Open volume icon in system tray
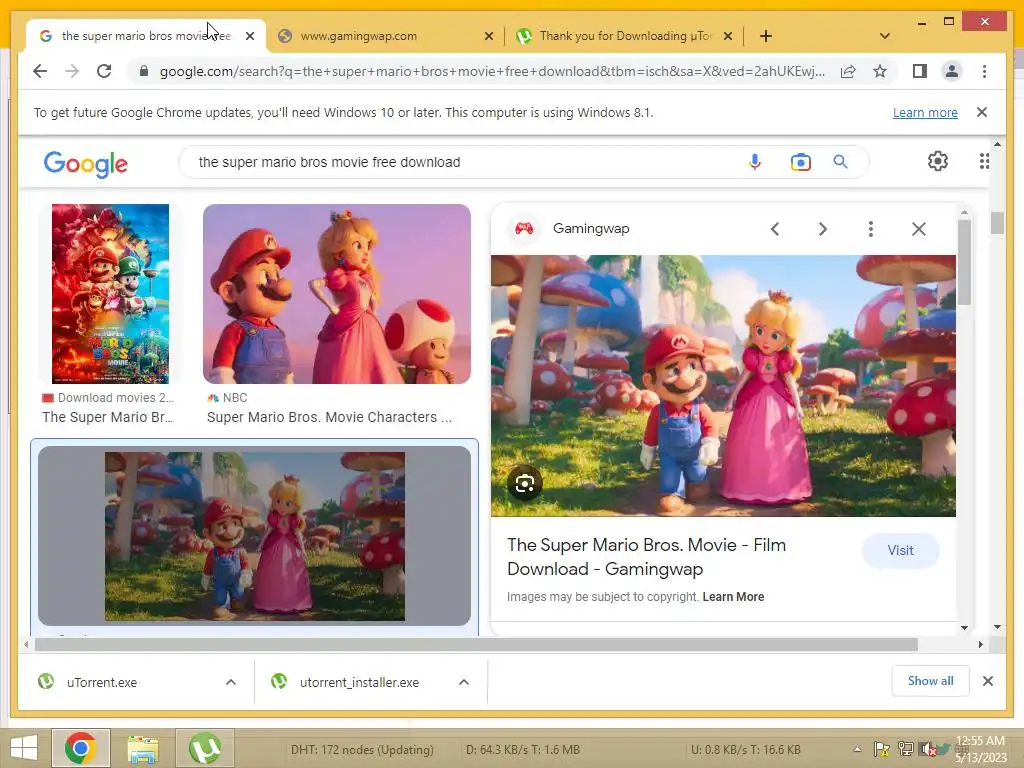This screenshot has width=1024, height=768. [926, 750]
